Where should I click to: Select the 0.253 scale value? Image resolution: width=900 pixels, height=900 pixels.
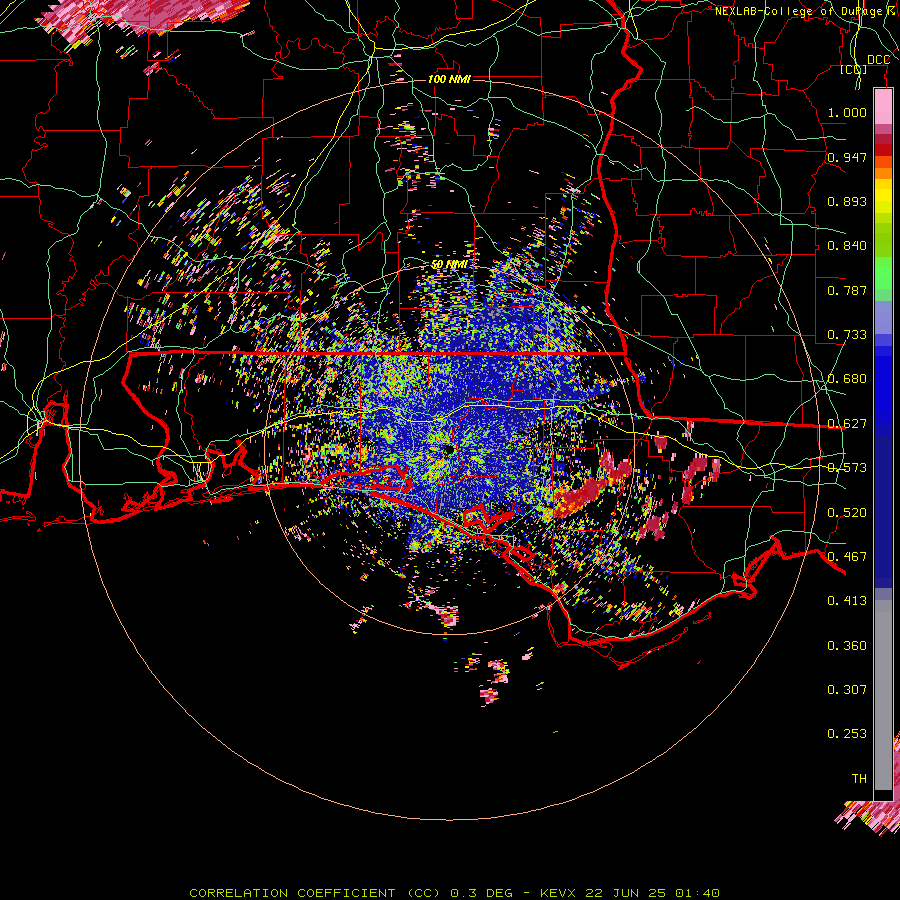(x=847, y=734)
